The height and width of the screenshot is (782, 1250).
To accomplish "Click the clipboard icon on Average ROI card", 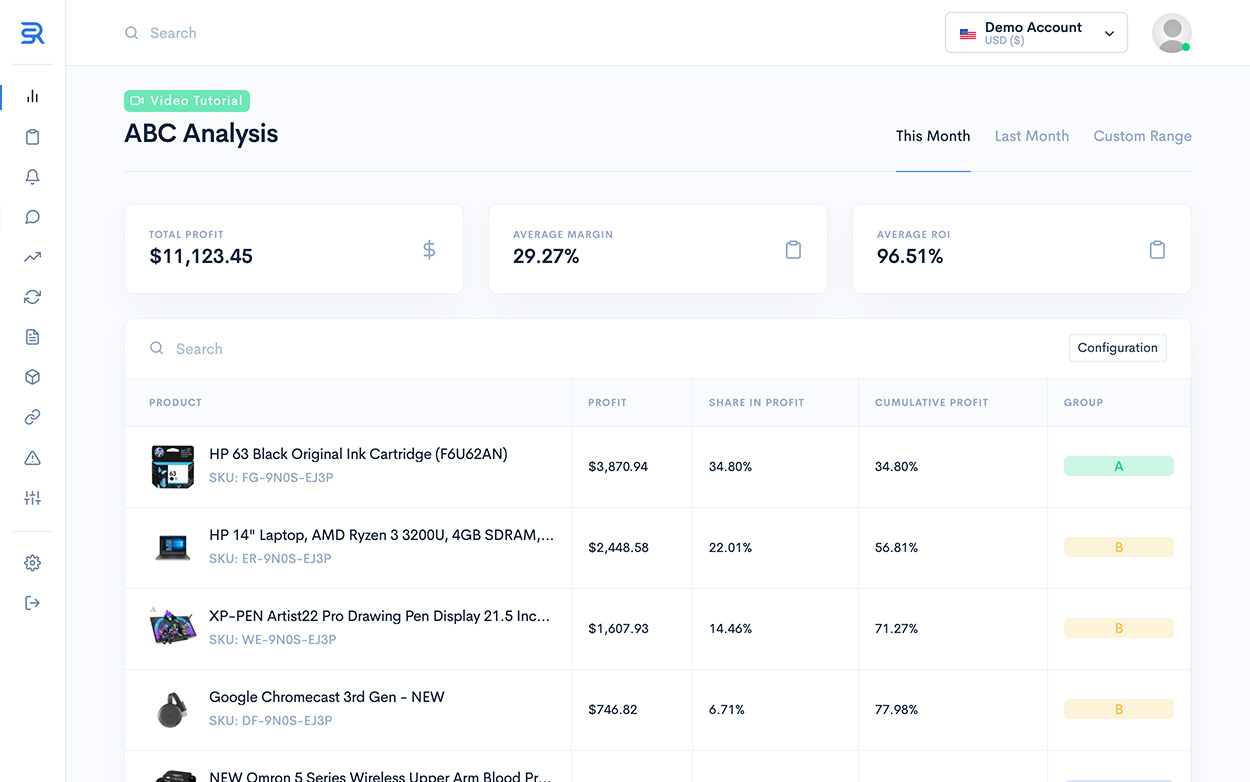I will (x=1157, y=250).
